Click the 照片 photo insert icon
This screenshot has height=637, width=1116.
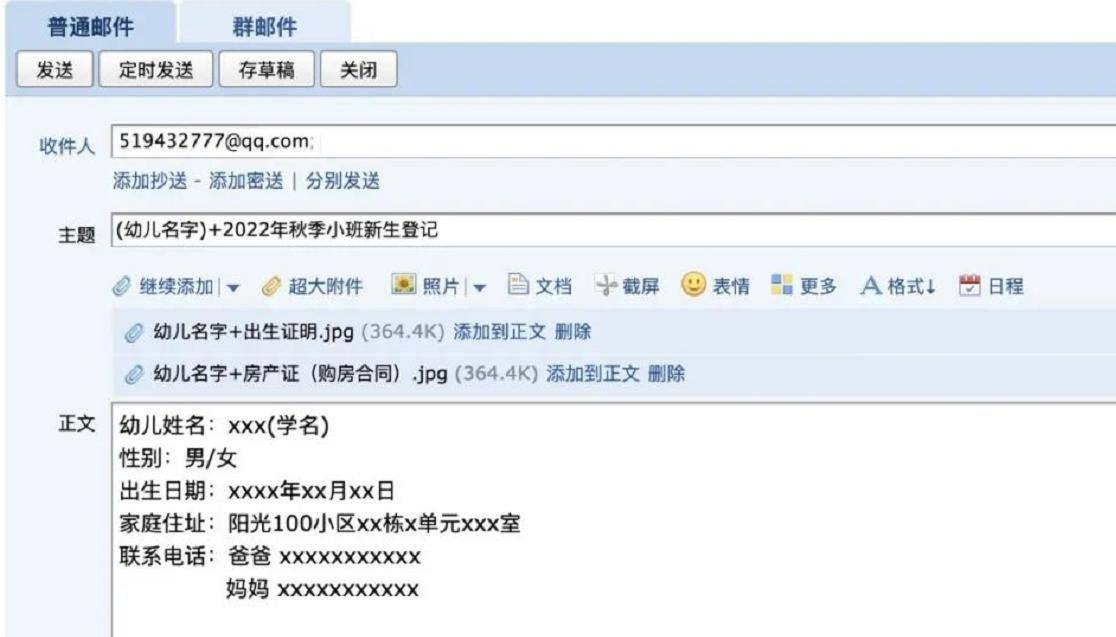tap(404, 284)
